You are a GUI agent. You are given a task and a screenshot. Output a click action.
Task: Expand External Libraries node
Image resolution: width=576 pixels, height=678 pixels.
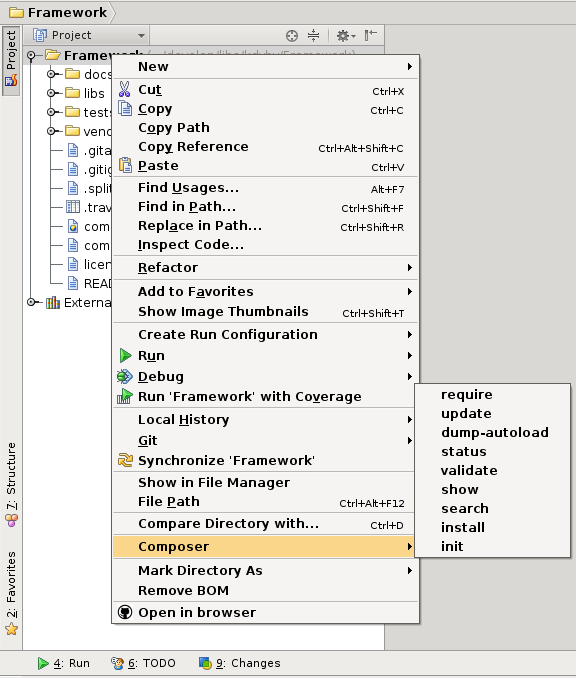pyautogui.click(x=31, y=302)
